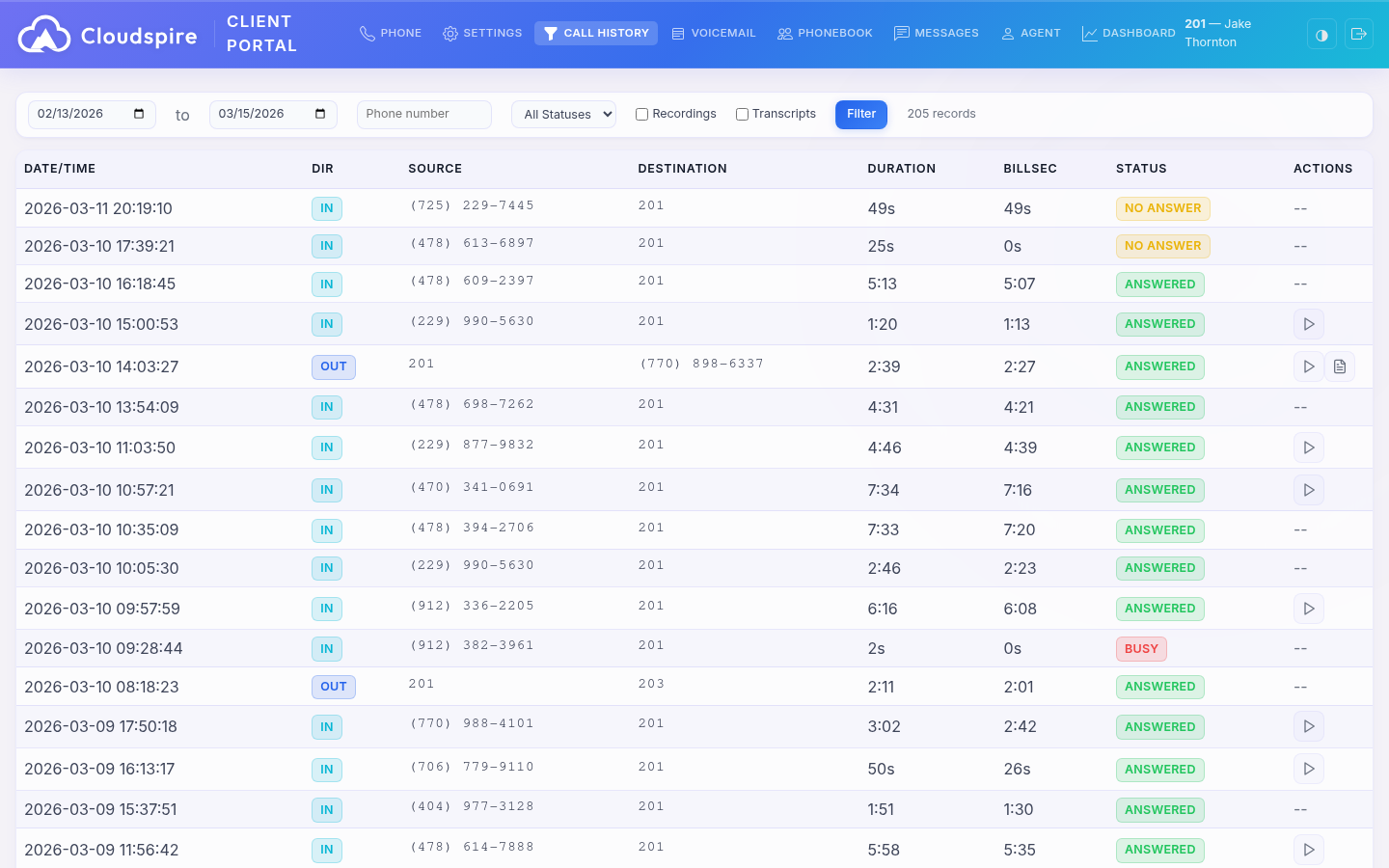Play the recording for the 2026-03-09 17:50:18 call

point(1309,726)
